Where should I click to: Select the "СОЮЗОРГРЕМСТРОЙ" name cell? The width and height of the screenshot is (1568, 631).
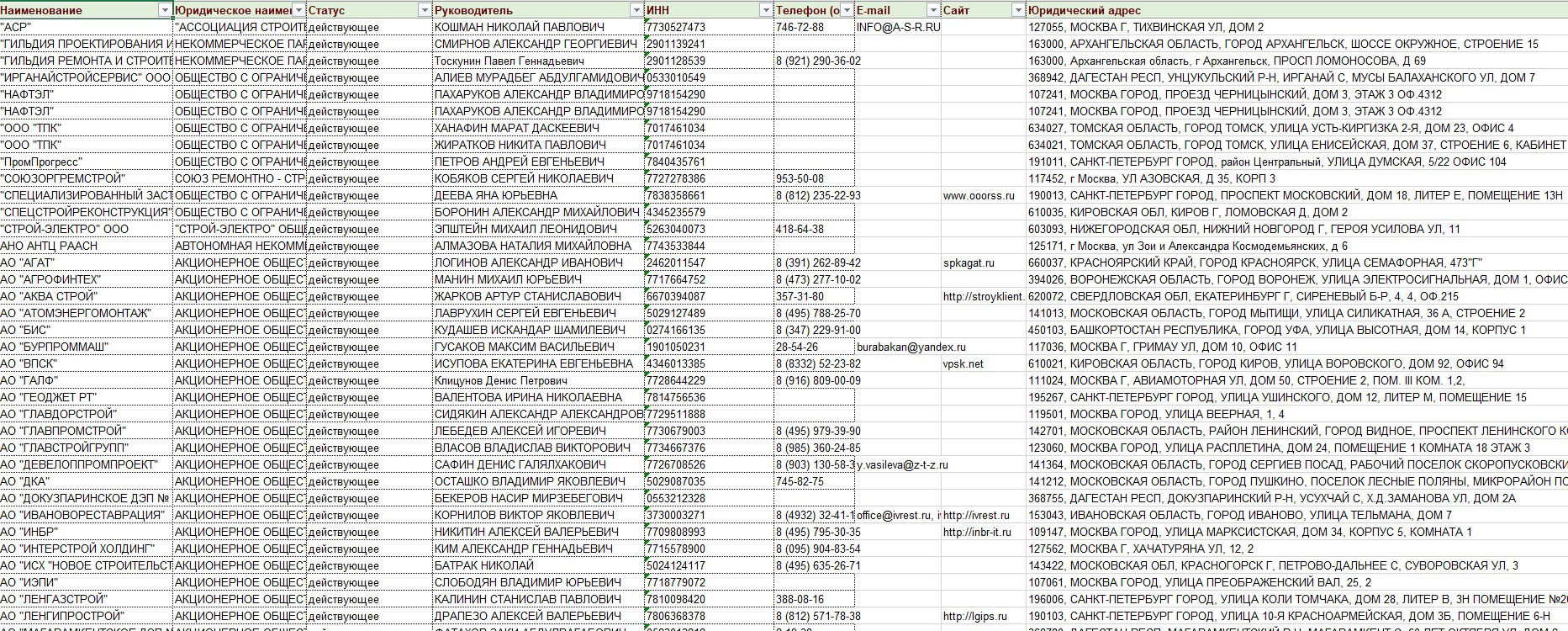click(86, 178)
